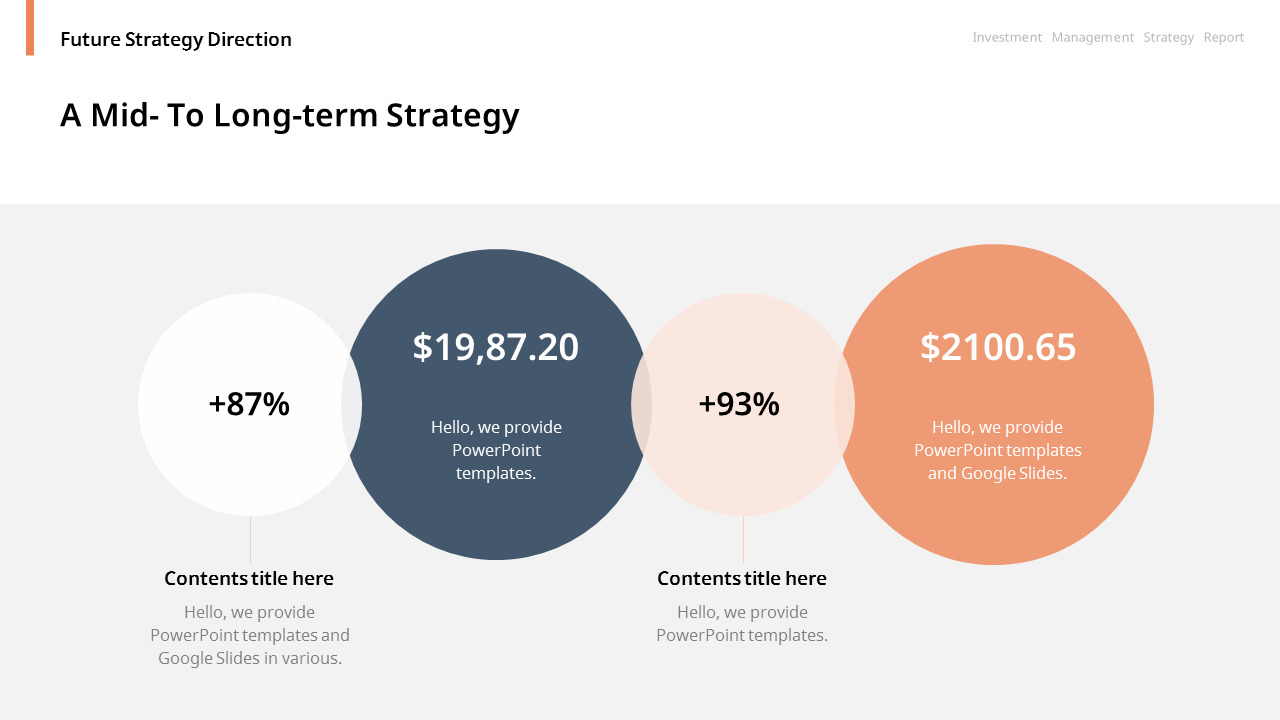Click the Investment label in the header

pos(1007,38)
